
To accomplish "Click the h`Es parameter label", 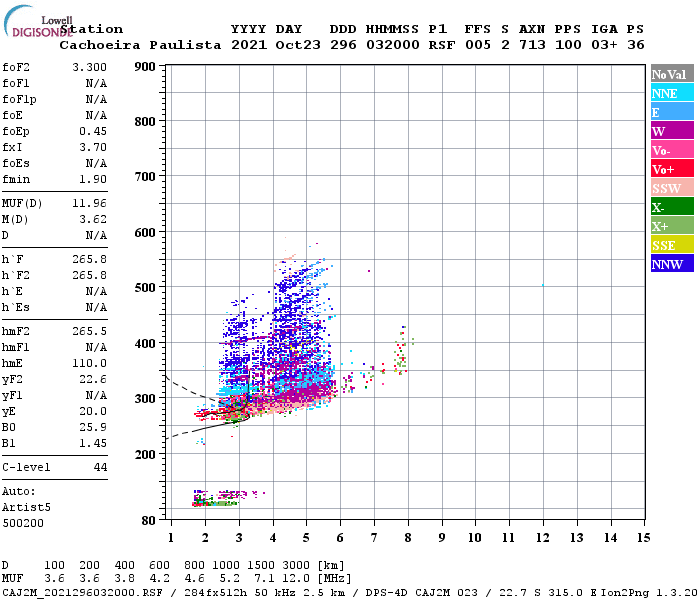I will 16,308.
